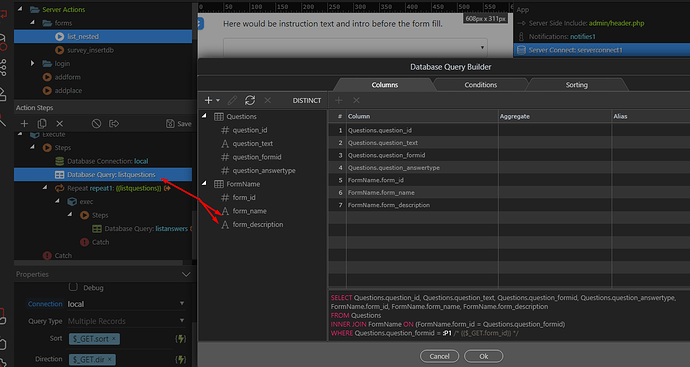Collapse the Repeat repeat1 step
Image resolution: width=690 pixels, height=367 pixels.
click(x=45, y=187)
